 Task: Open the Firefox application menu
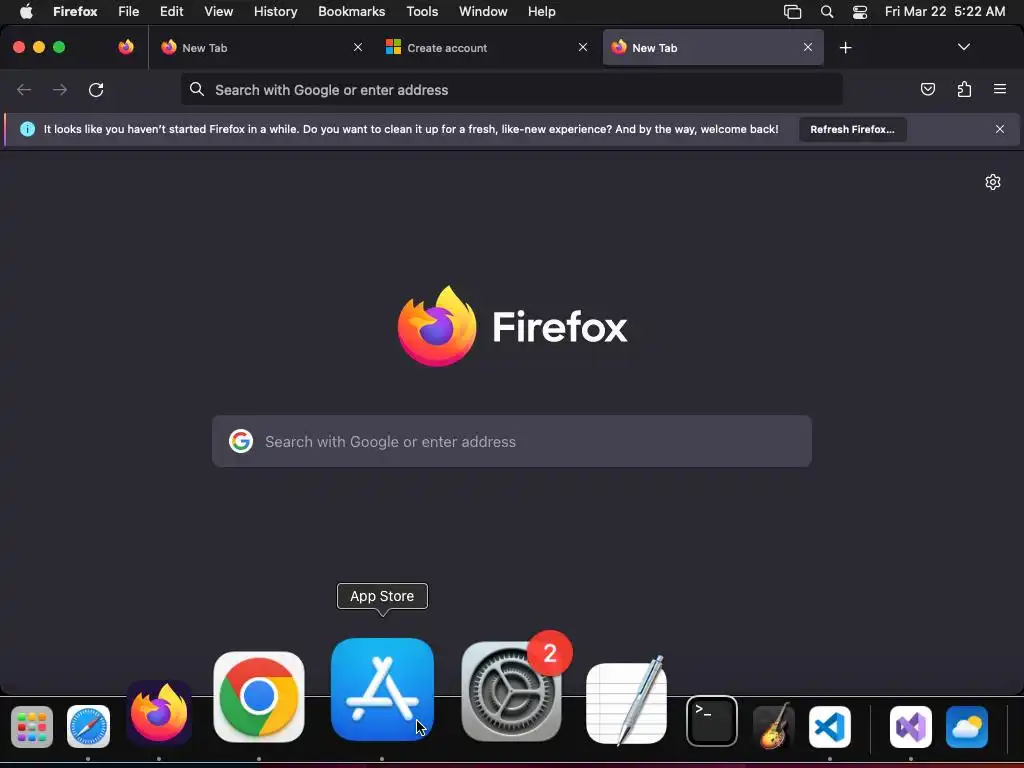coord(75,12)
